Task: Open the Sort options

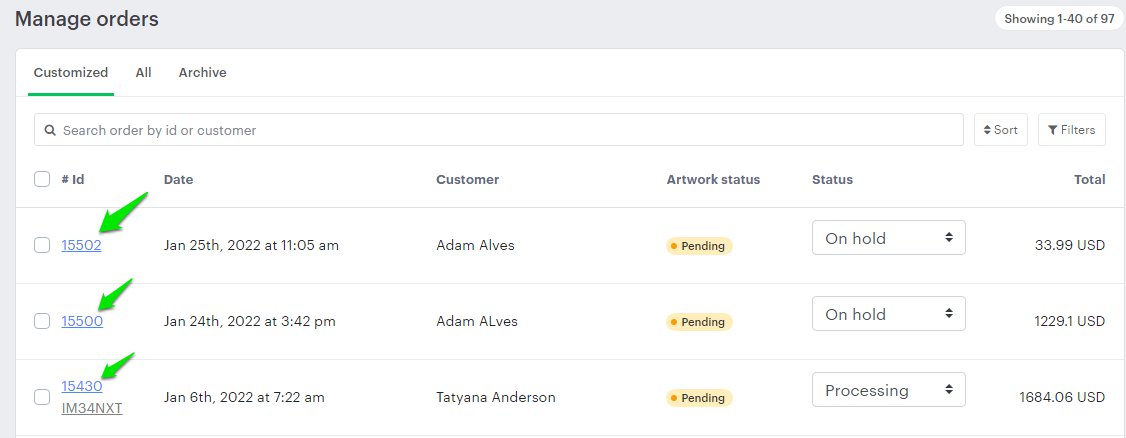Action: click(x=1000, y=130)
